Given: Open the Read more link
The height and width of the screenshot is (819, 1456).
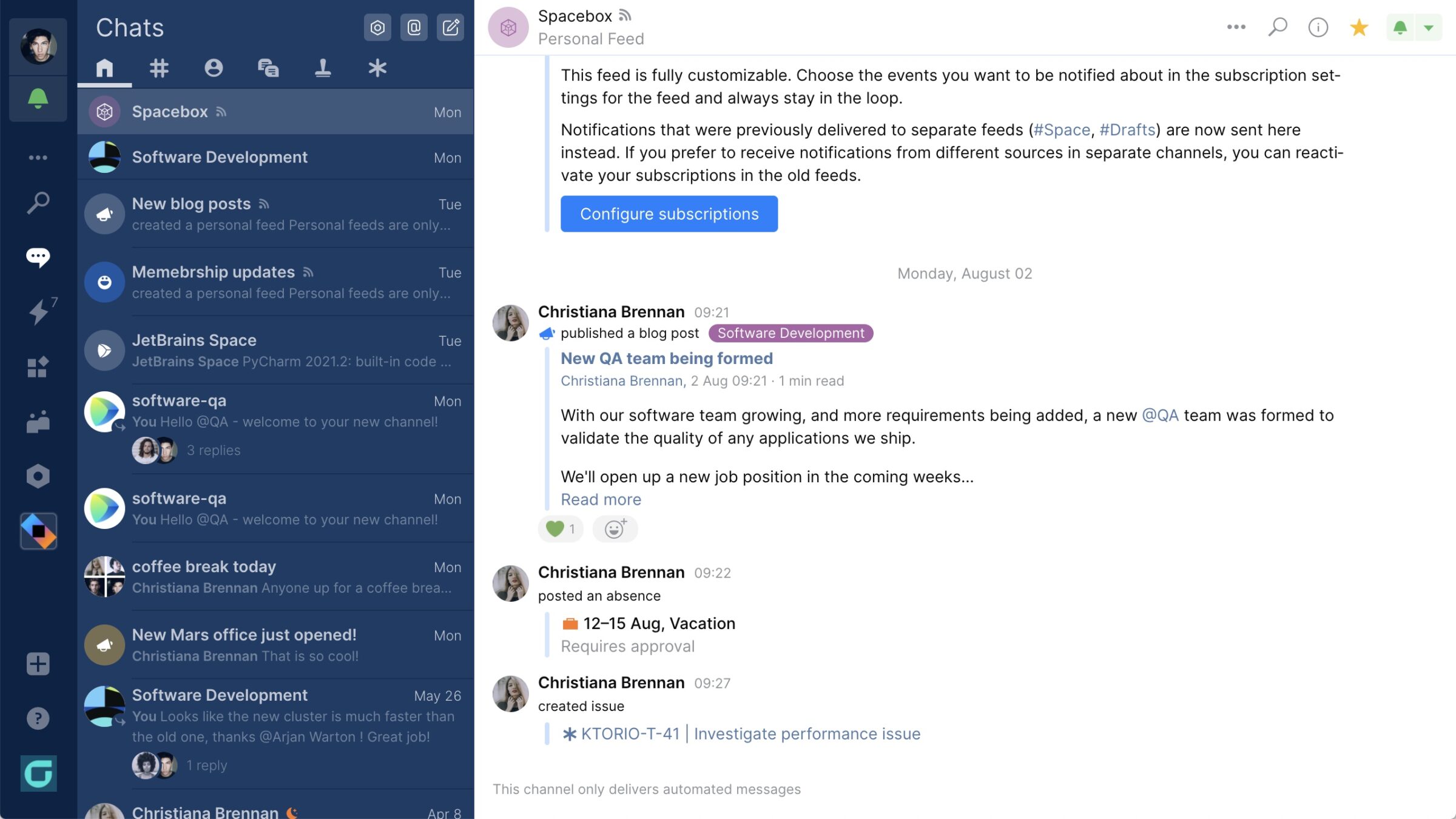Looking at the screenshot, I should (x=601, y=499).
